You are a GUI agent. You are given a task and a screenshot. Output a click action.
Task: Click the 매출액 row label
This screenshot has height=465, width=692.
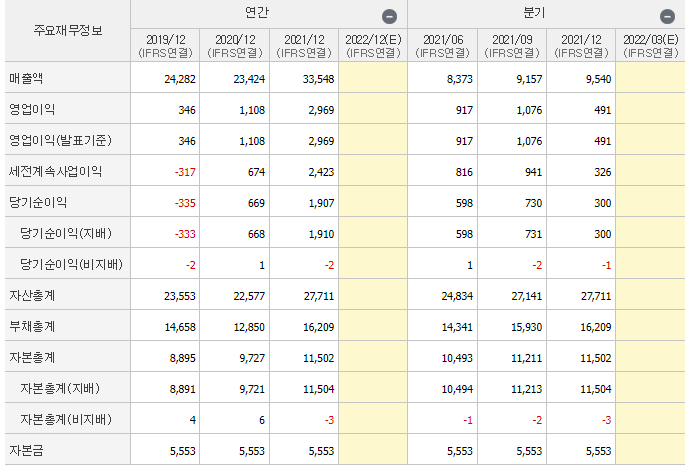tap(26, 78)
